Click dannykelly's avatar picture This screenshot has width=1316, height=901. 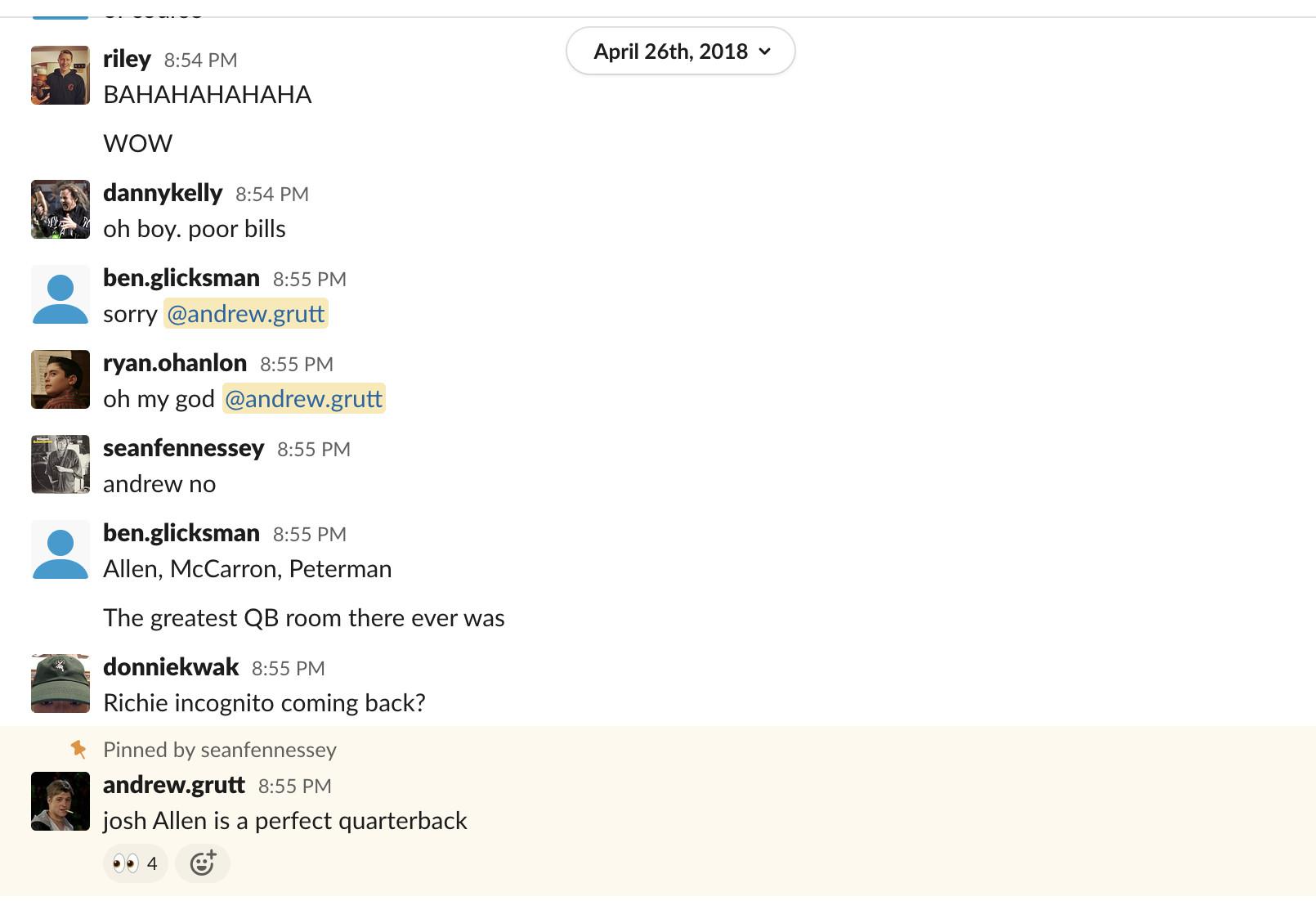pyautogui.click(x=60, y=209)
